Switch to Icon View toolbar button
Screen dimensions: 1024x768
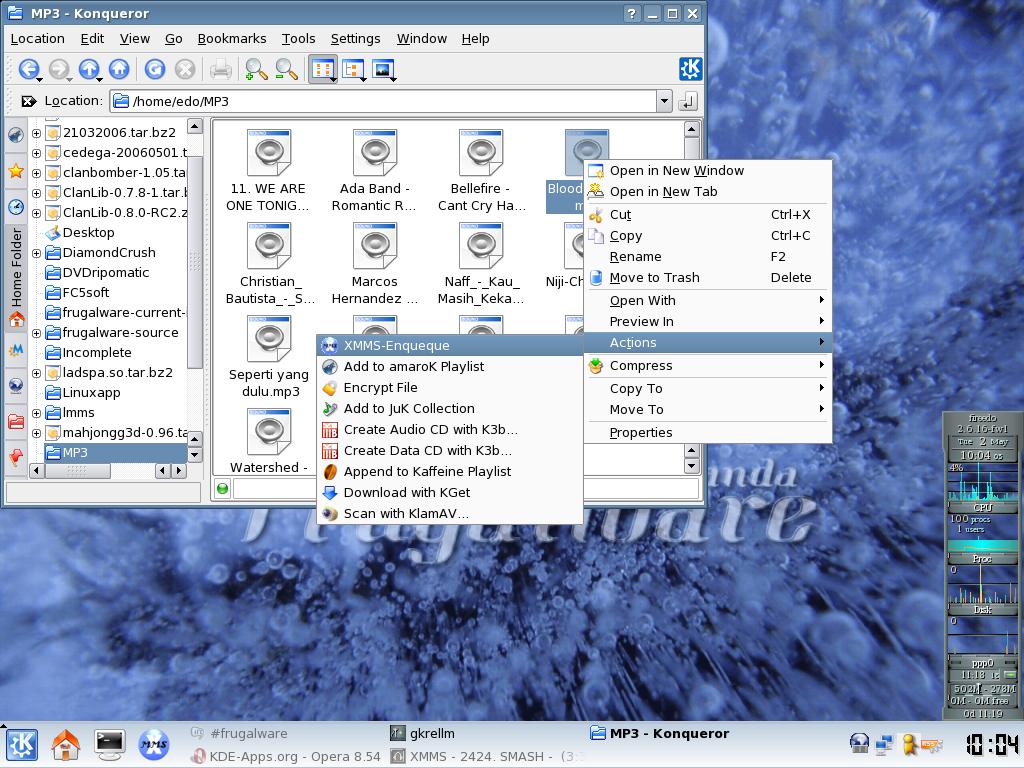[x=323, y=69]
